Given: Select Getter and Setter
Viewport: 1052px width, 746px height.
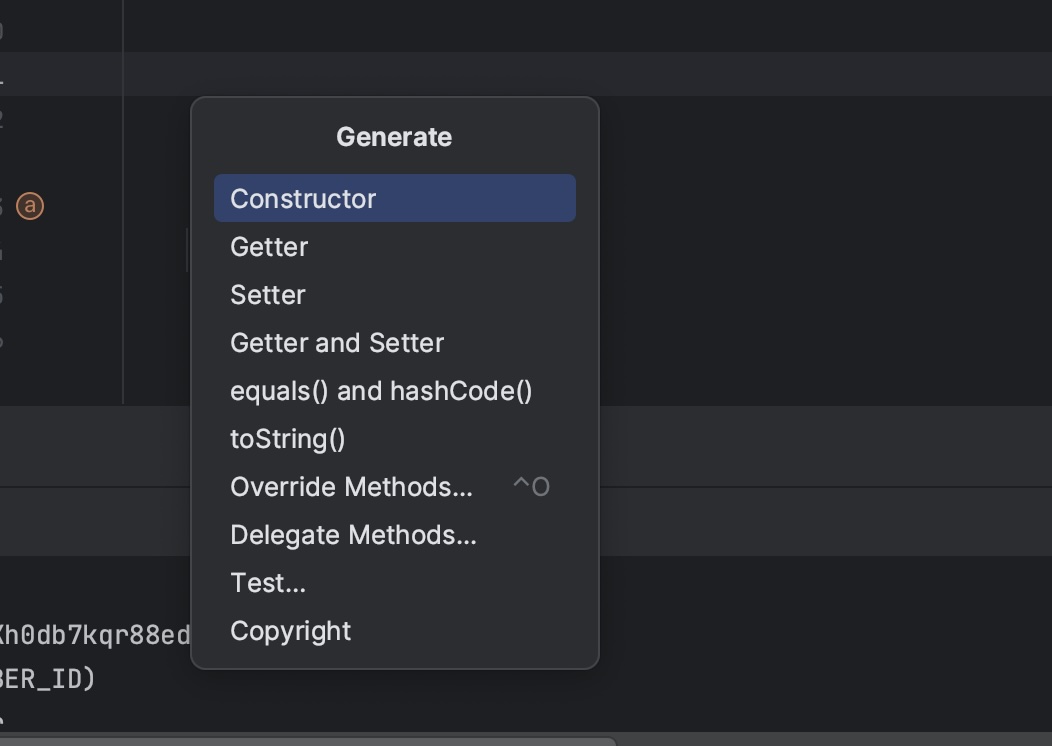Looking at the screenshot, I should point(337,342).
